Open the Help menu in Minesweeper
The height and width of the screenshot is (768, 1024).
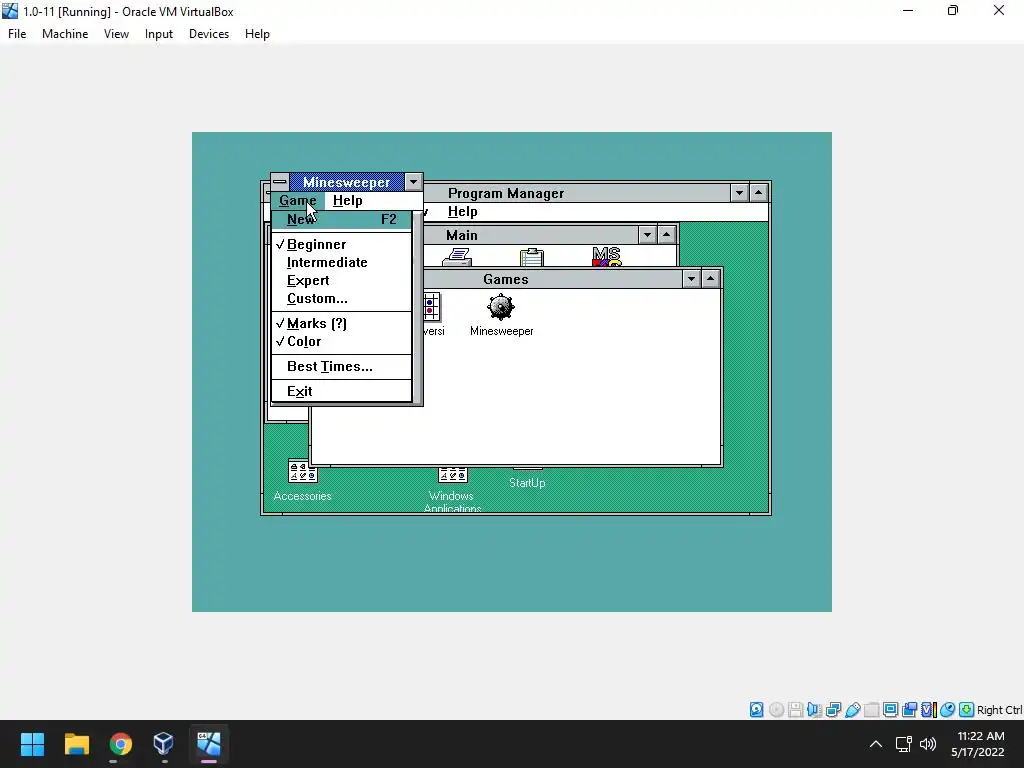[347, 200]
